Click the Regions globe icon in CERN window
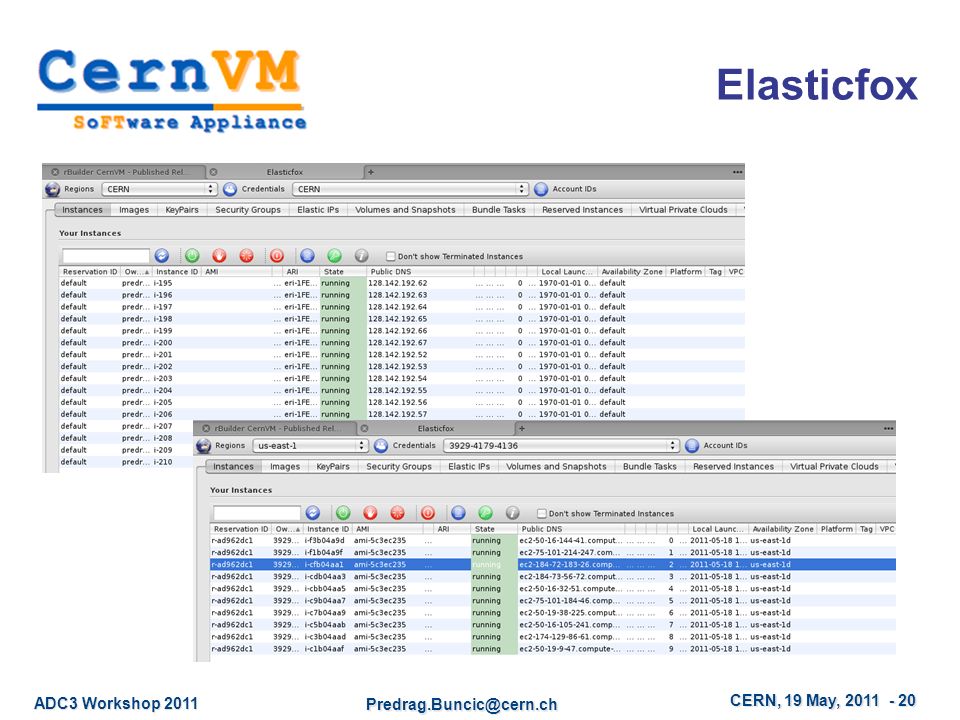 [53, 189]
